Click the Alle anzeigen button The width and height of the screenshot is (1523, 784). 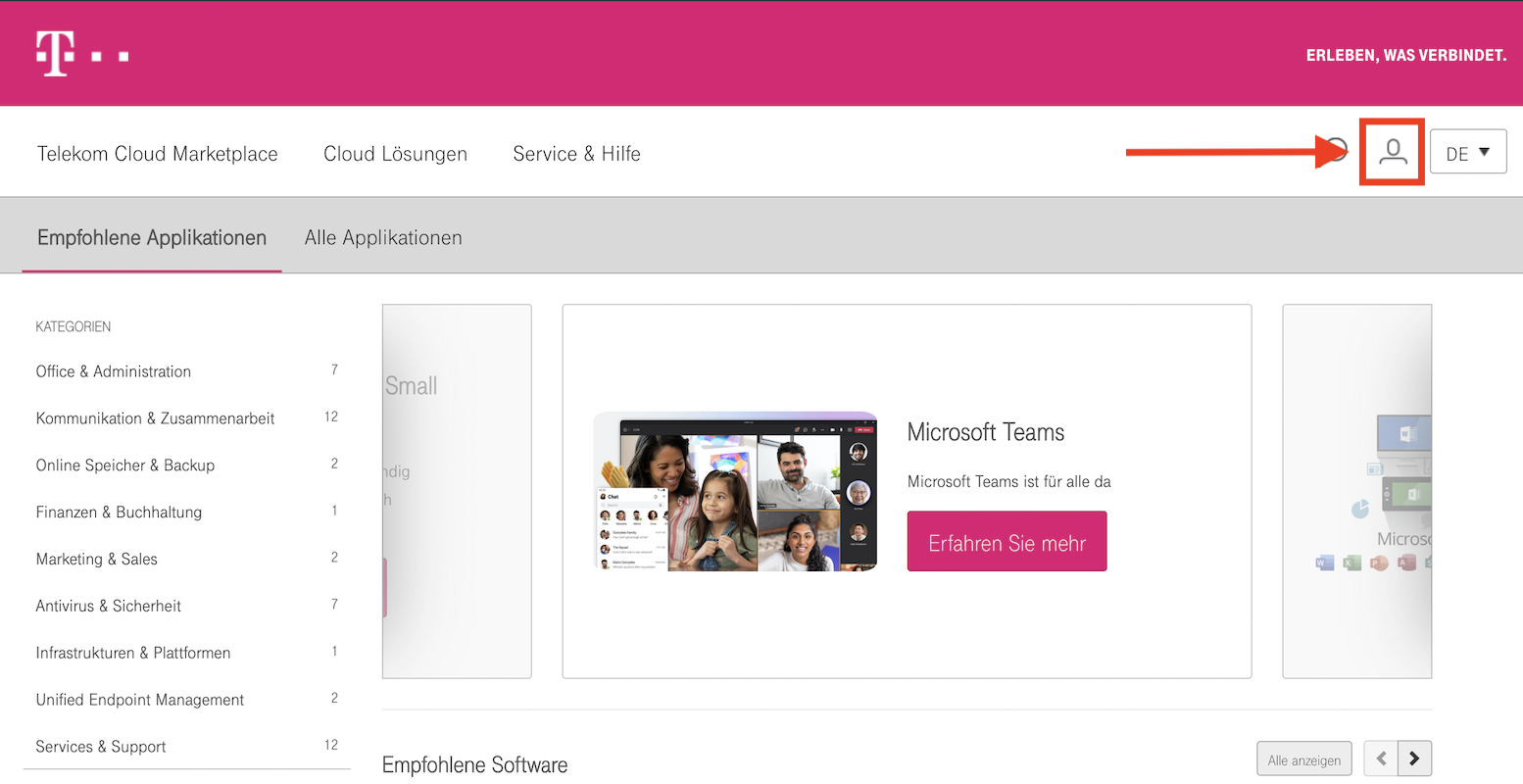[x=1303, y=759]
